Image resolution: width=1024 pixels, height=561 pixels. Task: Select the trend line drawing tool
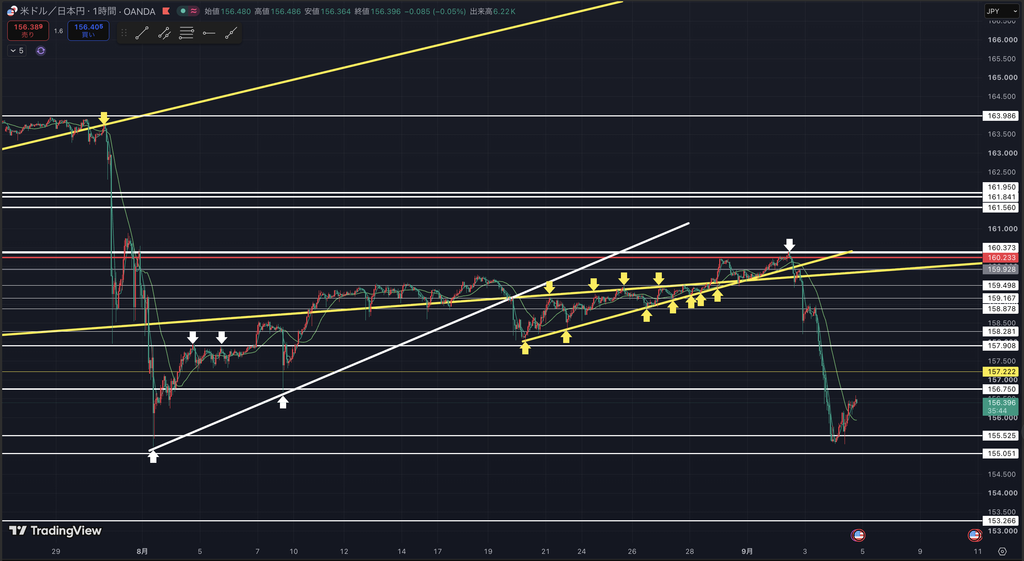(x=142, y=33)
